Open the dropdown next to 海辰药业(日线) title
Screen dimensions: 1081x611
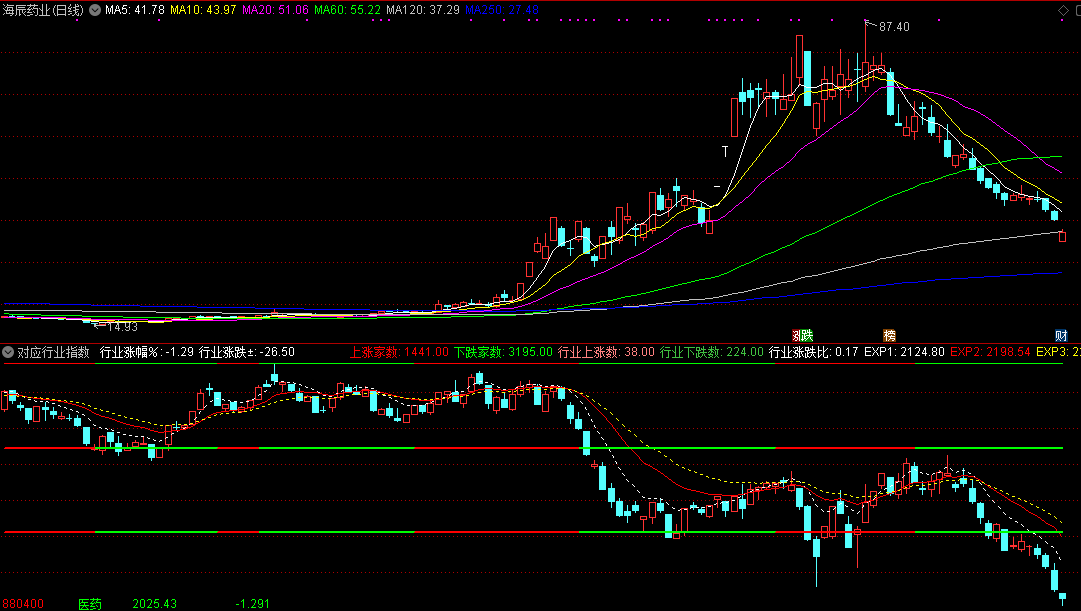pos(95,10)
